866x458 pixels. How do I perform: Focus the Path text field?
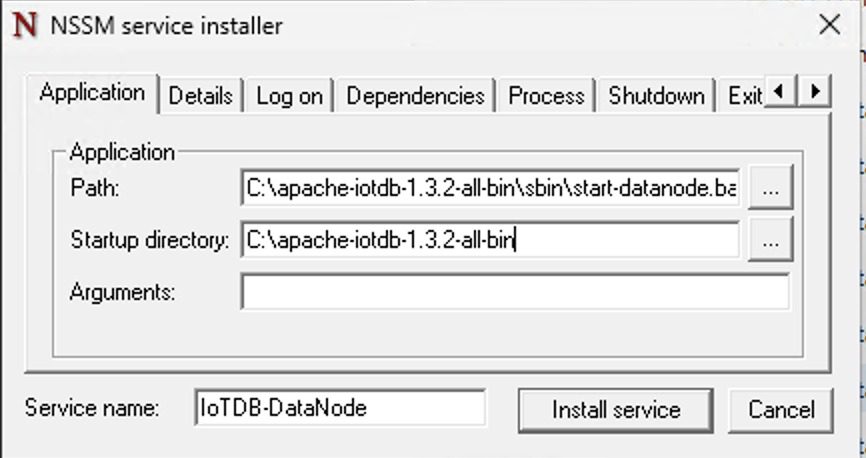click(490, 188)
